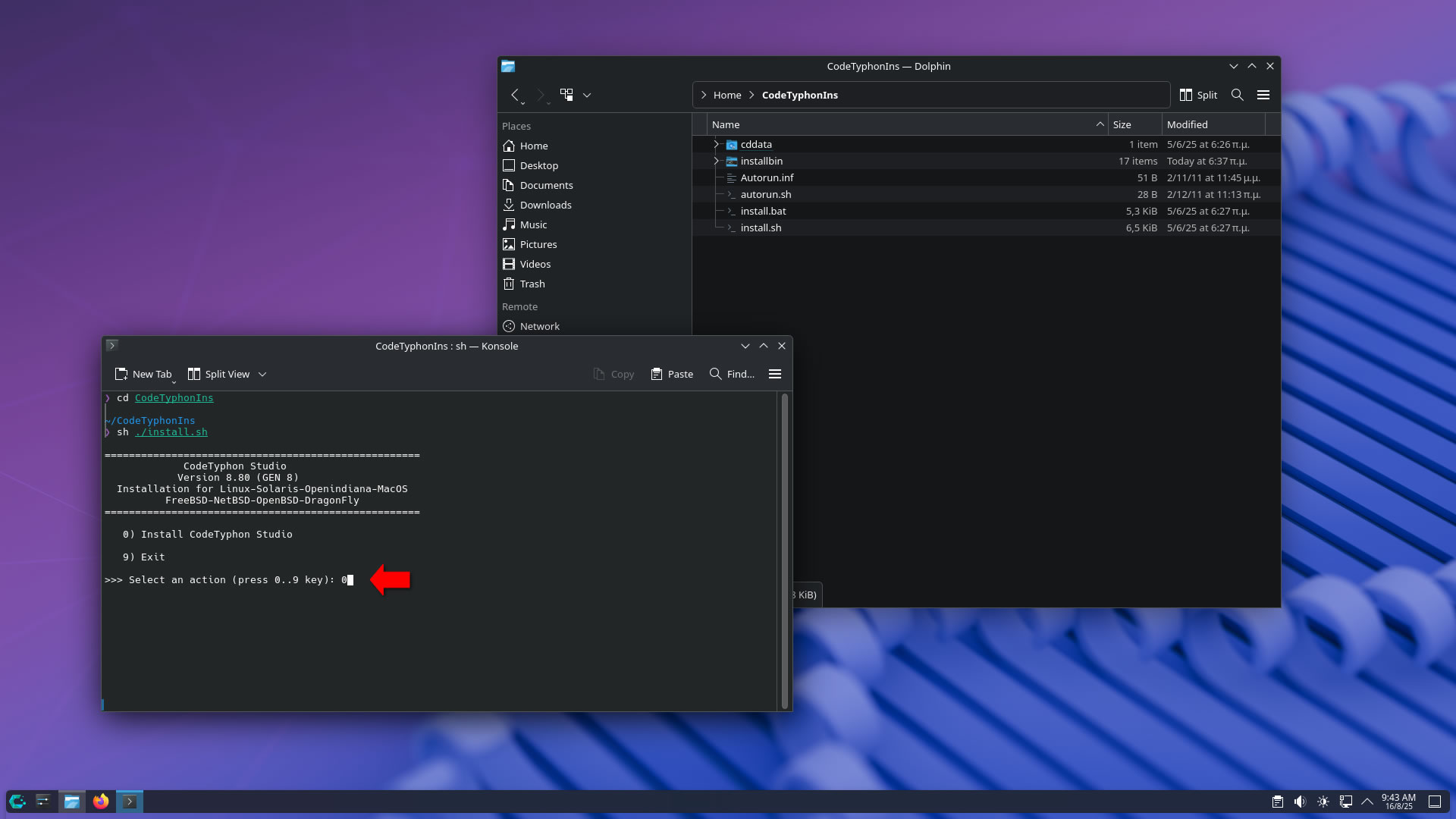1456x819 pixels.
Task: Open Desktop in Places panel
Action: coord(595,165)
